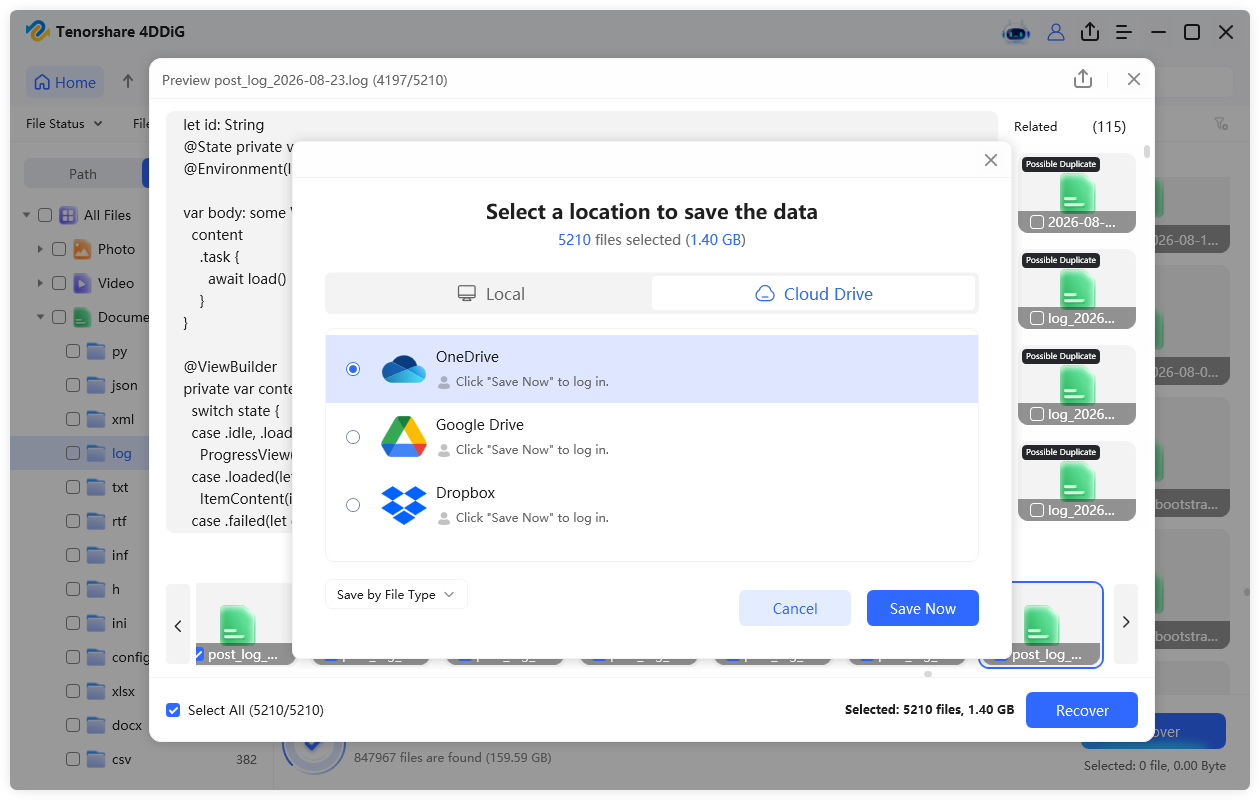
Task: Click the Dropbox logo
Action: 404,505
